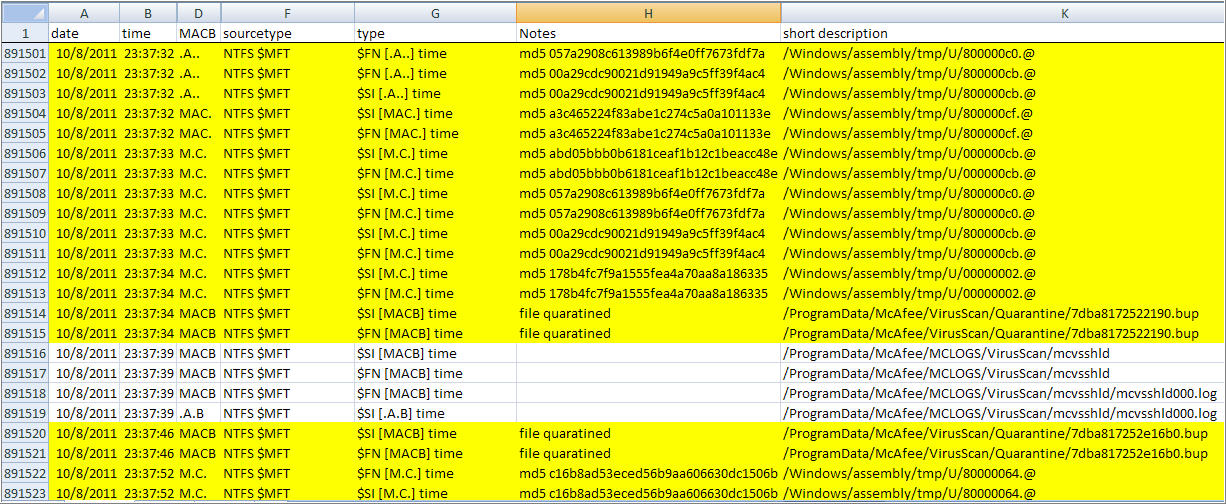Select Quarantine/7dba817252e16b0.bup path in row 891521

(x=1001, y=453)
